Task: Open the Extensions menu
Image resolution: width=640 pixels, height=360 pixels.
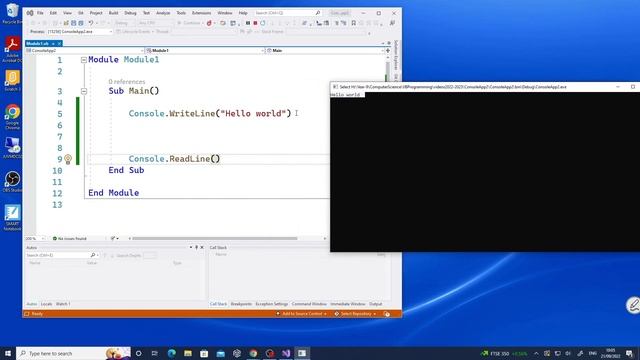Action: pos(201,13)
